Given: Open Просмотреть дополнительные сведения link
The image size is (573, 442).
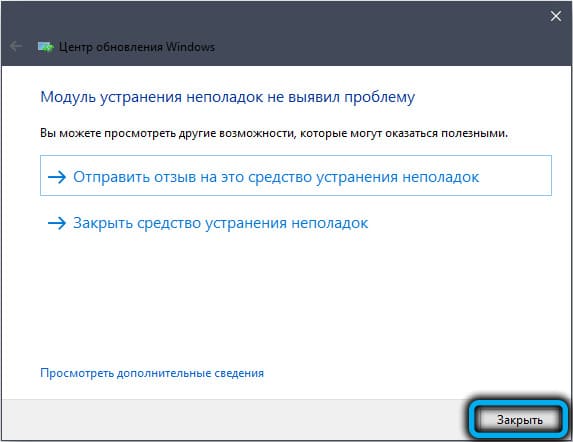Looking at the screenshot, I should click(x=152, y=373).
